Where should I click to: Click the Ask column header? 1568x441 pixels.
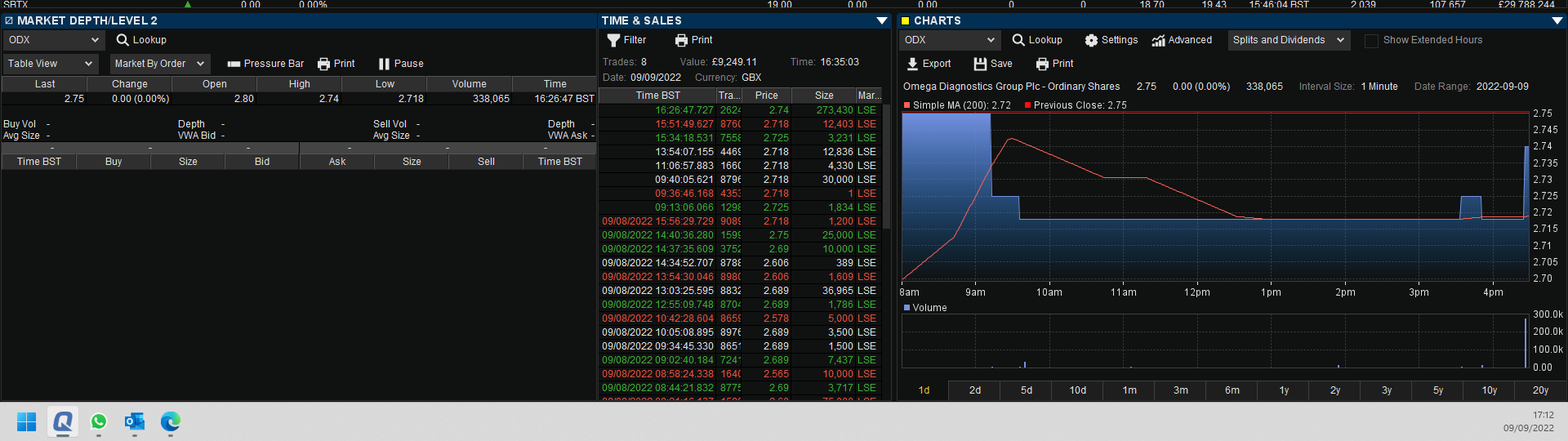click(x=337, y=162)
